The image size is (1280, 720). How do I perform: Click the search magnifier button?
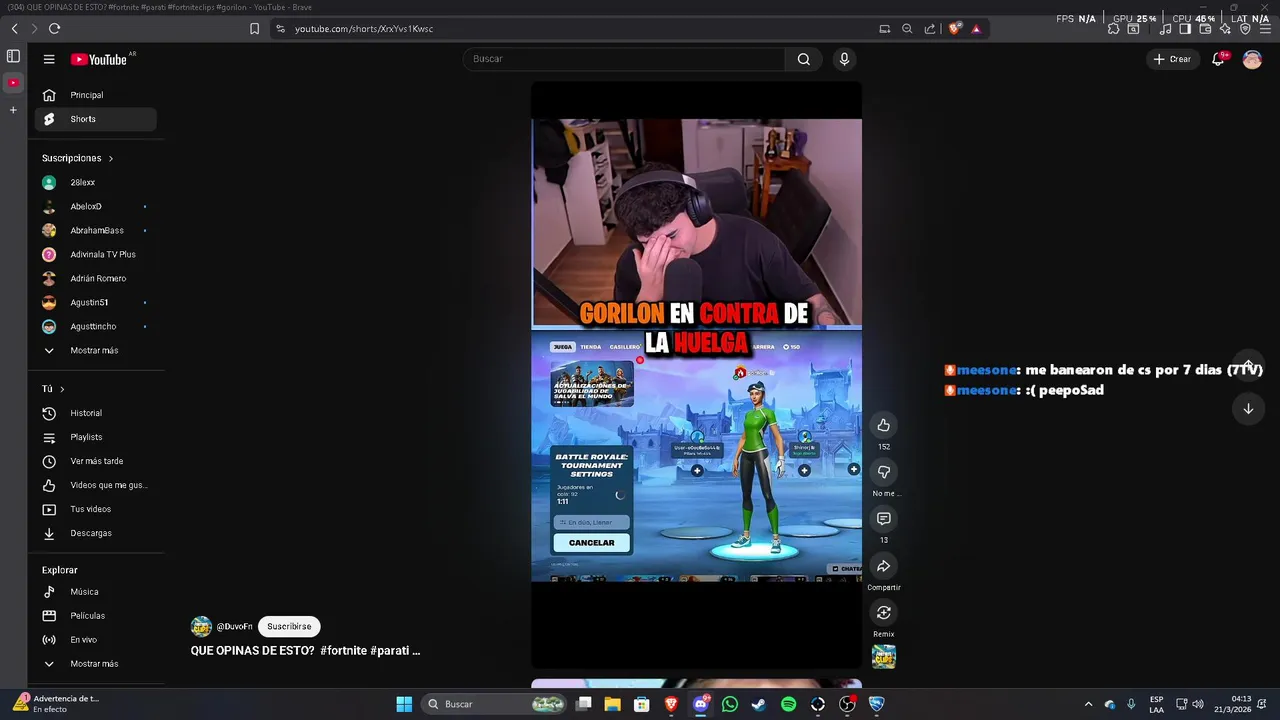pos(803,59)
